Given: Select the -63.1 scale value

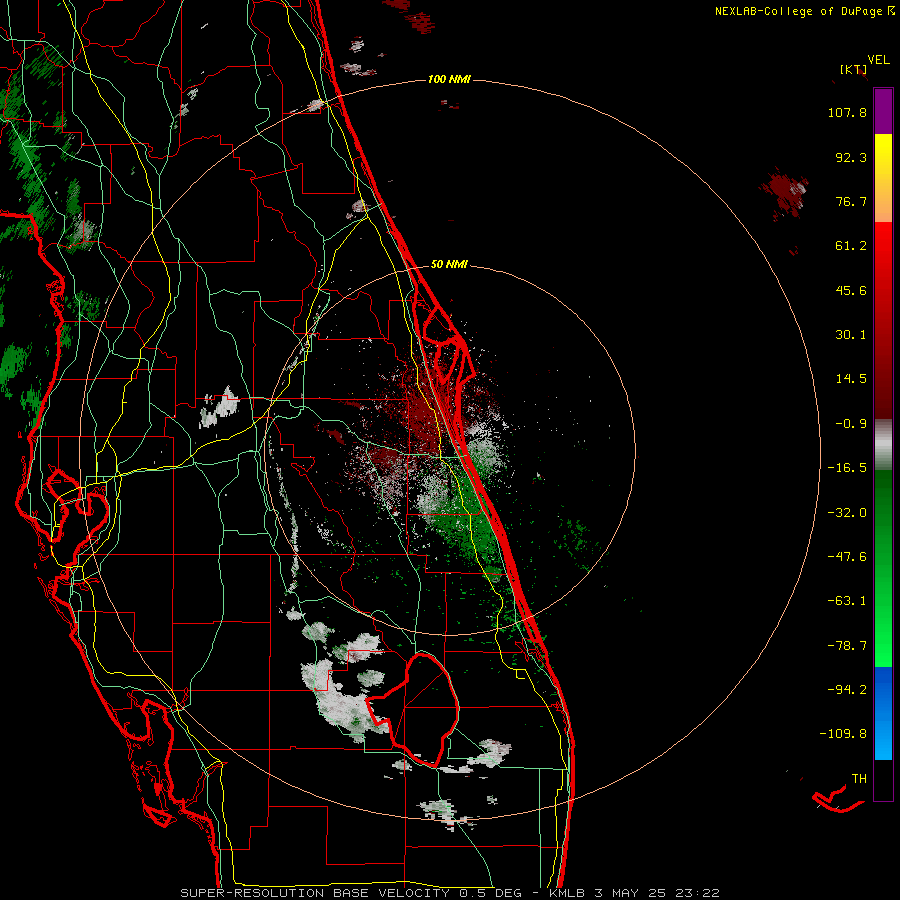Looking at the screenshot, I should [x=847, y=601].
